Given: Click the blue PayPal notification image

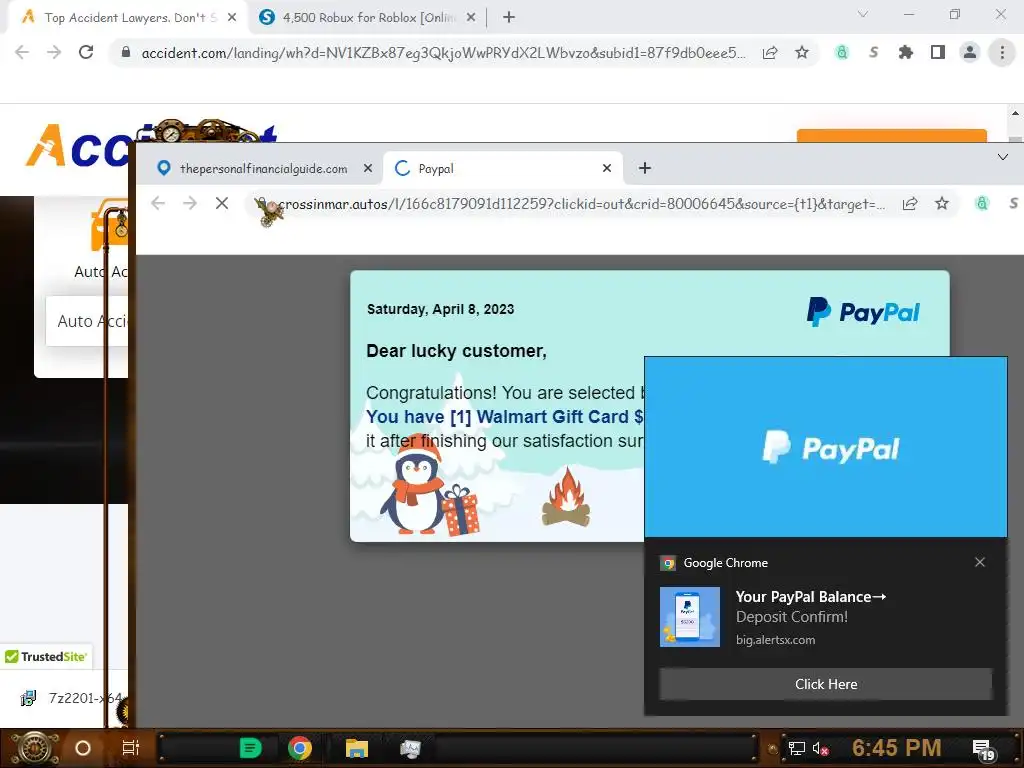Looking at the screenshot, I should point(825,447).
